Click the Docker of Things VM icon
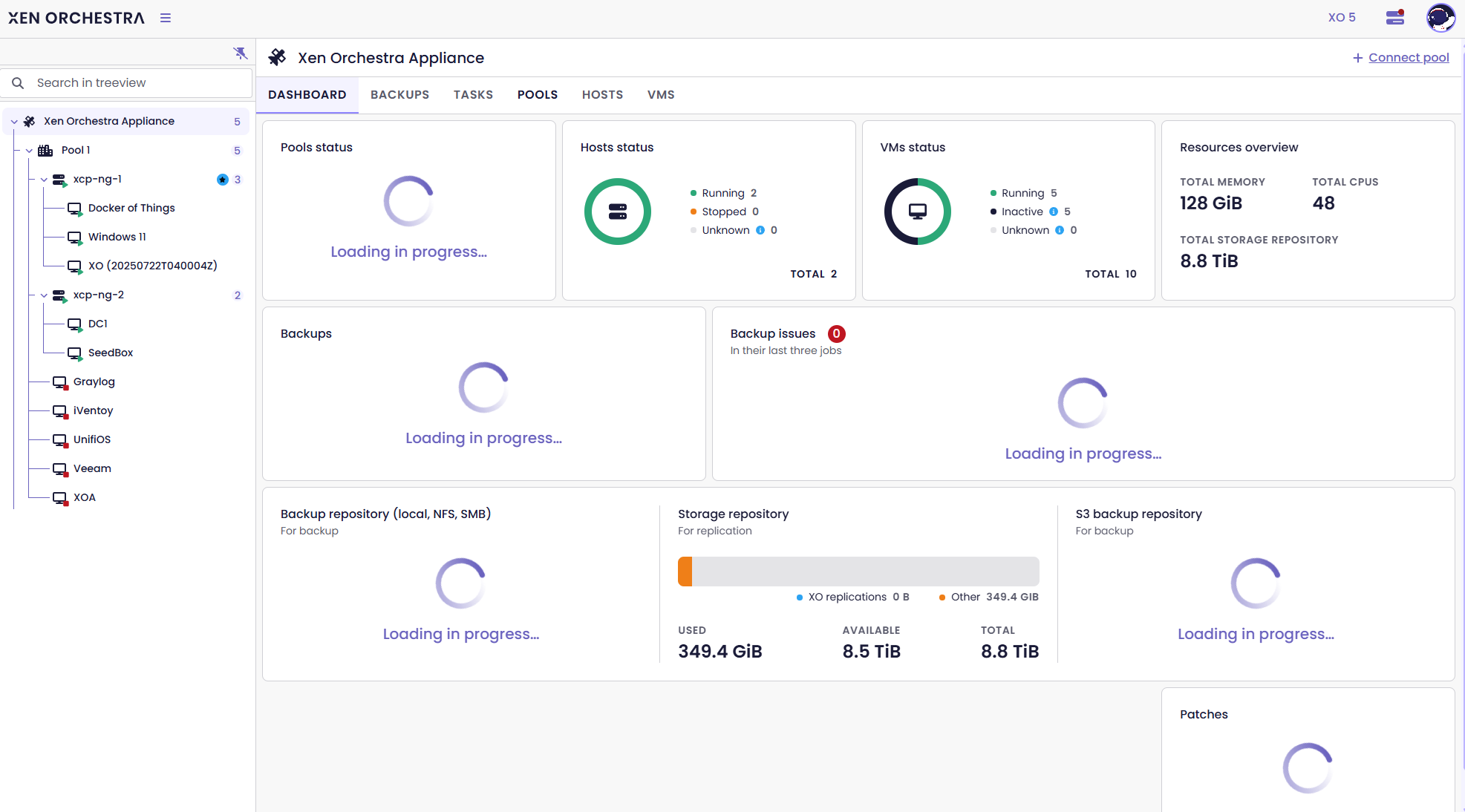The image size is (1465, 812). (x=75, y=209)
